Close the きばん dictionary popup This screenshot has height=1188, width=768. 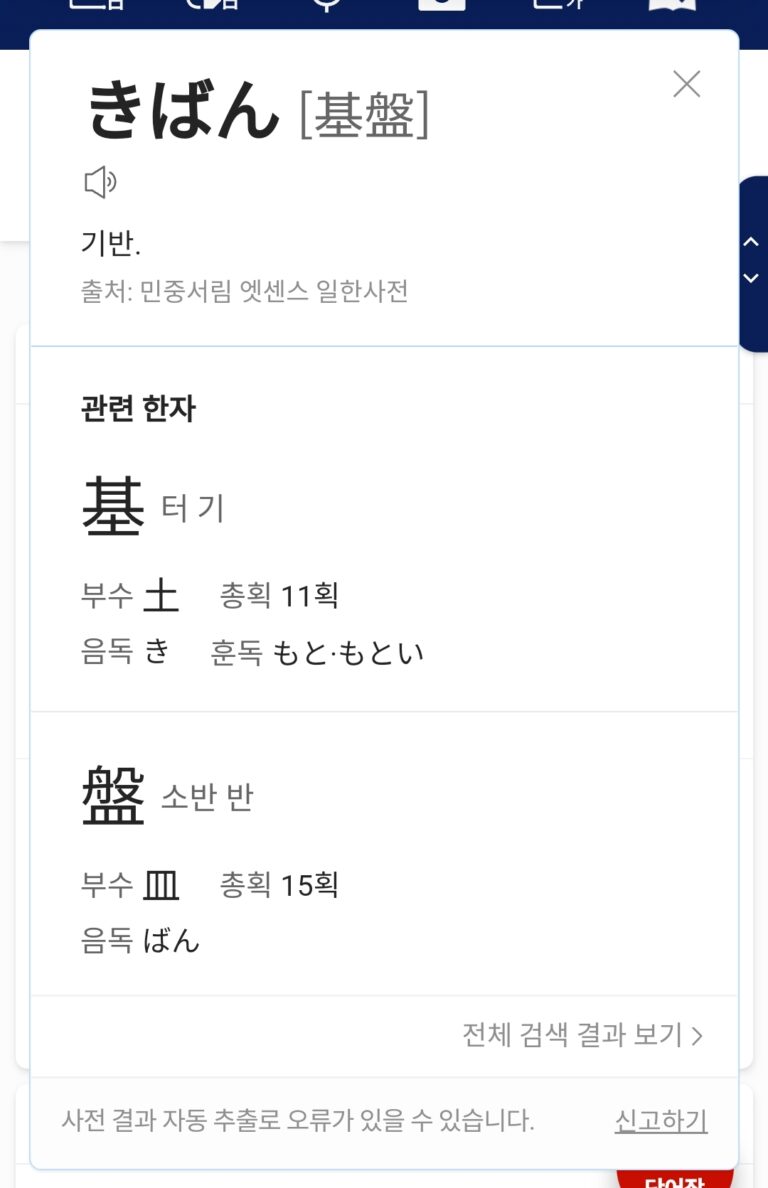click(x=687, y=85)
